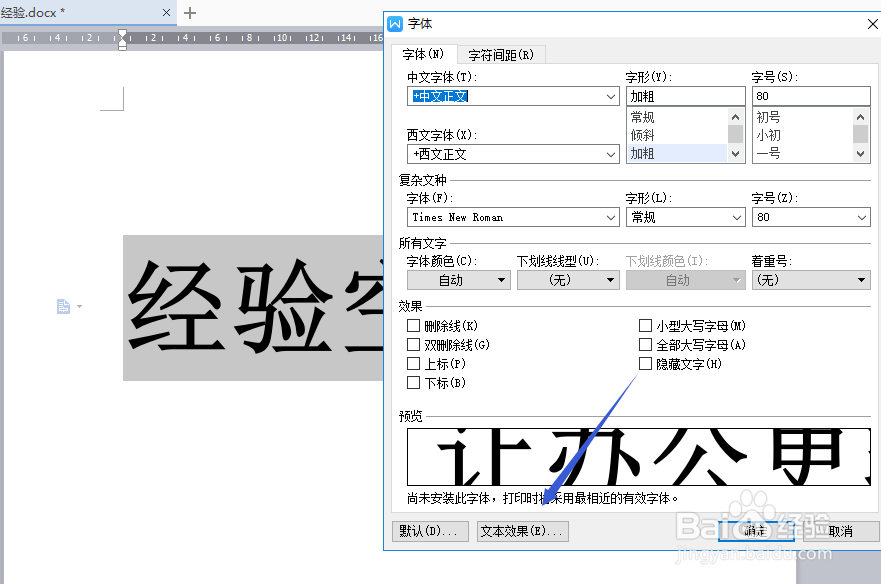Switch to the 字符间距 tab
This screenshot has height=584, width=881.
[x=501, y=55]
